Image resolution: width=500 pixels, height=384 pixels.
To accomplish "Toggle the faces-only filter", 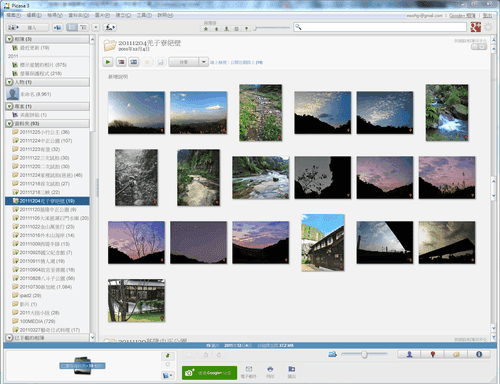I will click(x=226, y=29).
